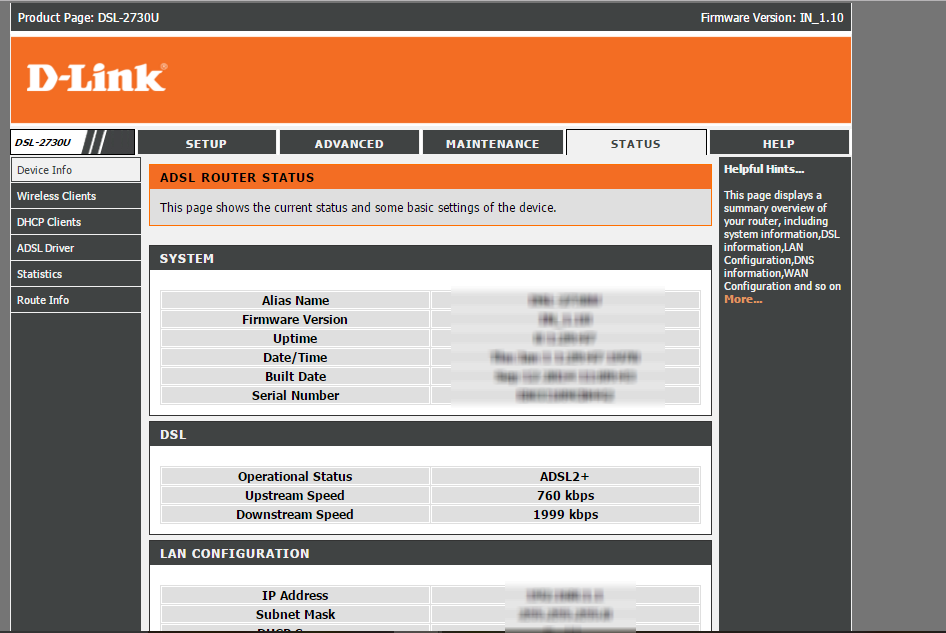This screenshot has width=946, height=633.
Task: Click the More... link in Helpful Hints
Action: point(743,299)
